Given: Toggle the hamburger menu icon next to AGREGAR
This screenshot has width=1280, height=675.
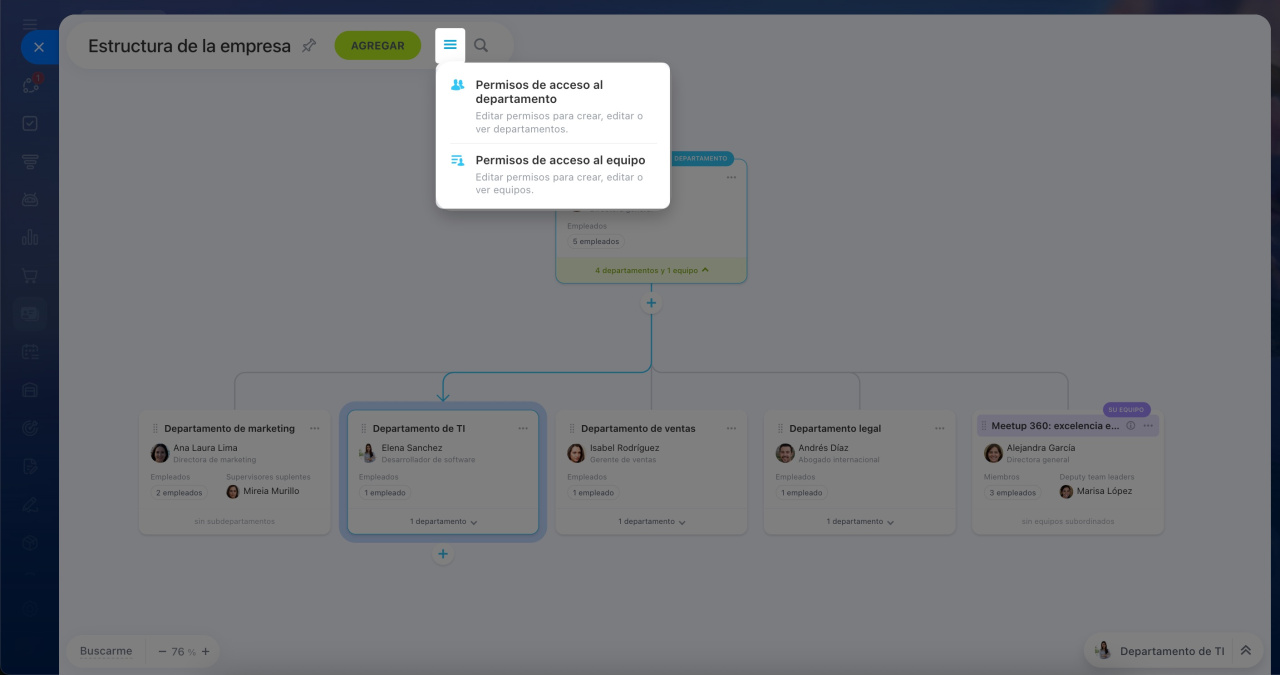Looking at the screenshot, I should (x=450, y=45).
